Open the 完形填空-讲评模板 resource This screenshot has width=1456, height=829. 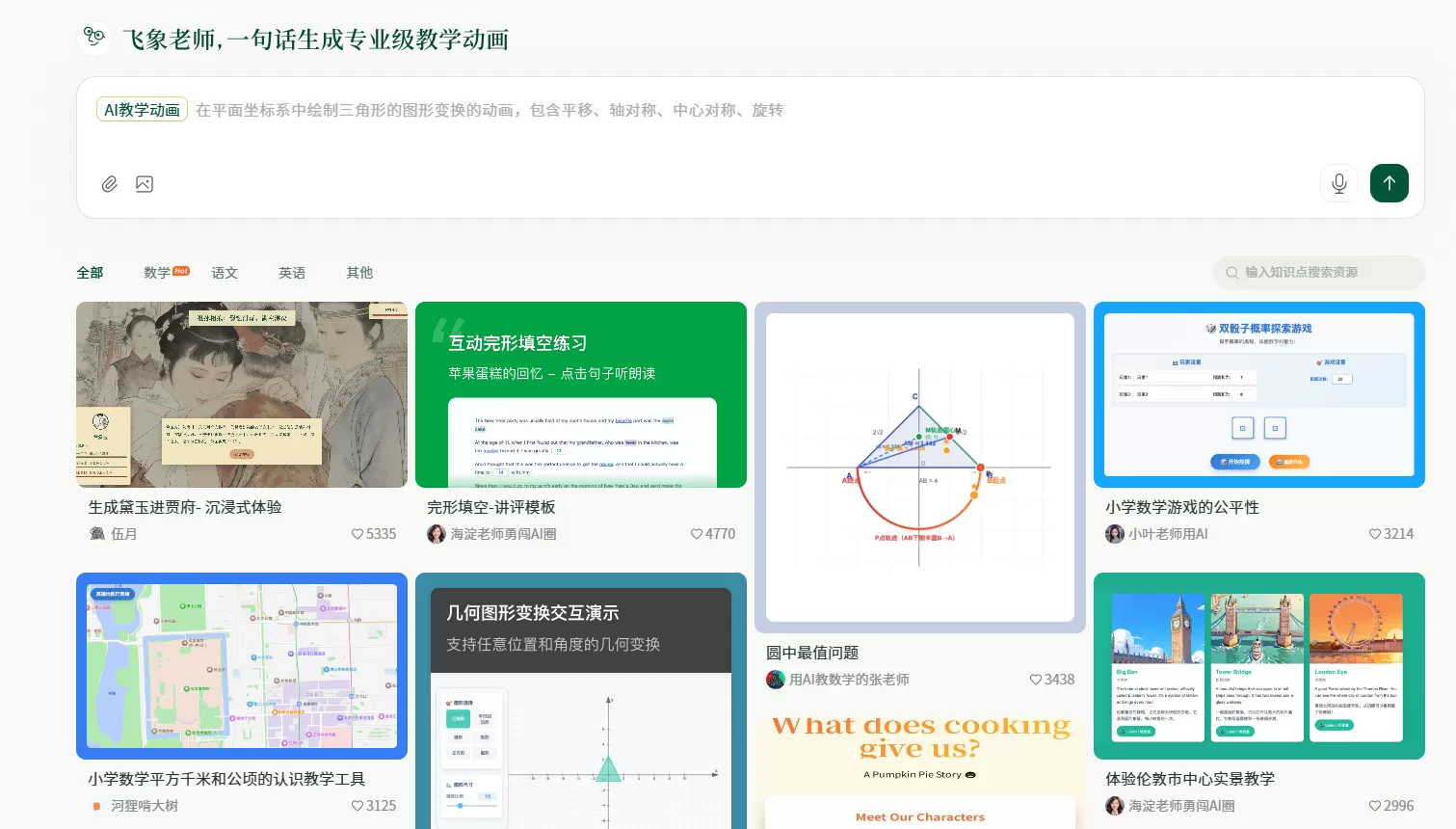point(580,394)
